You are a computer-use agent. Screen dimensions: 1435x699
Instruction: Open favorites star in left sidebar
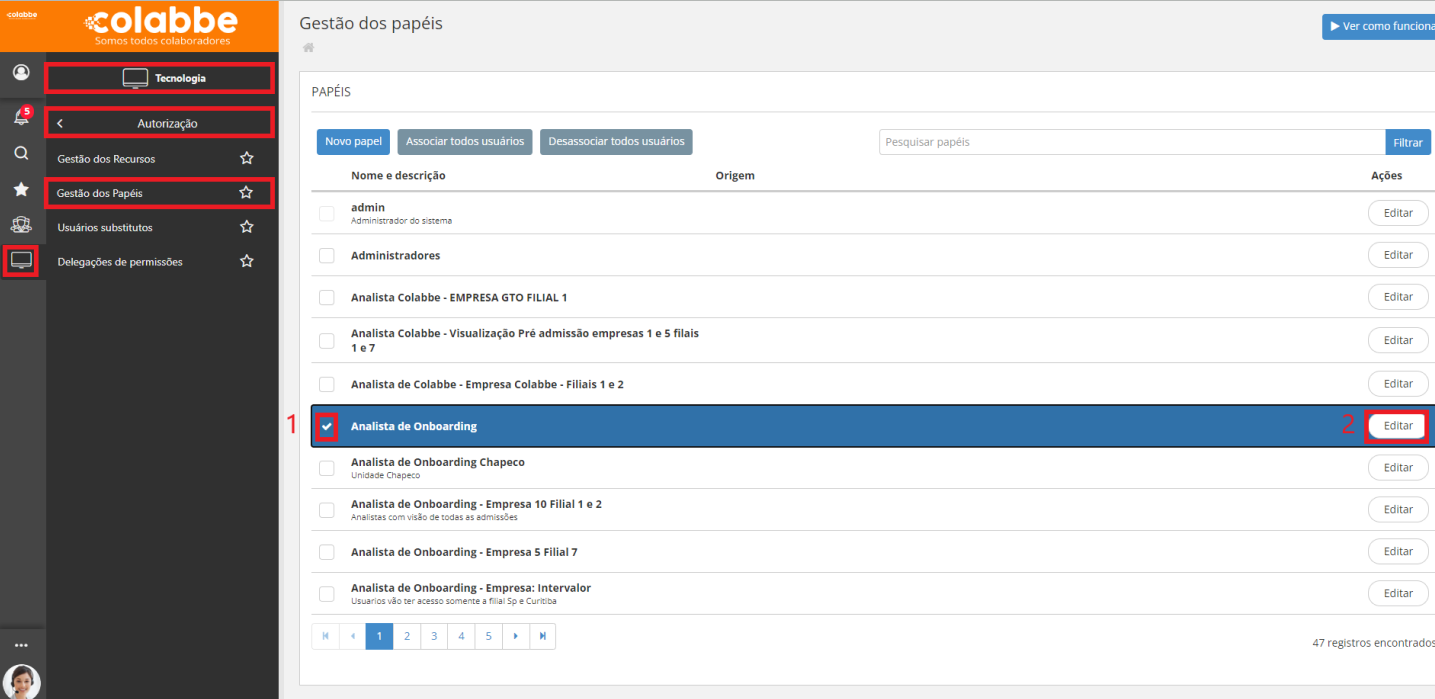point(21,189)
